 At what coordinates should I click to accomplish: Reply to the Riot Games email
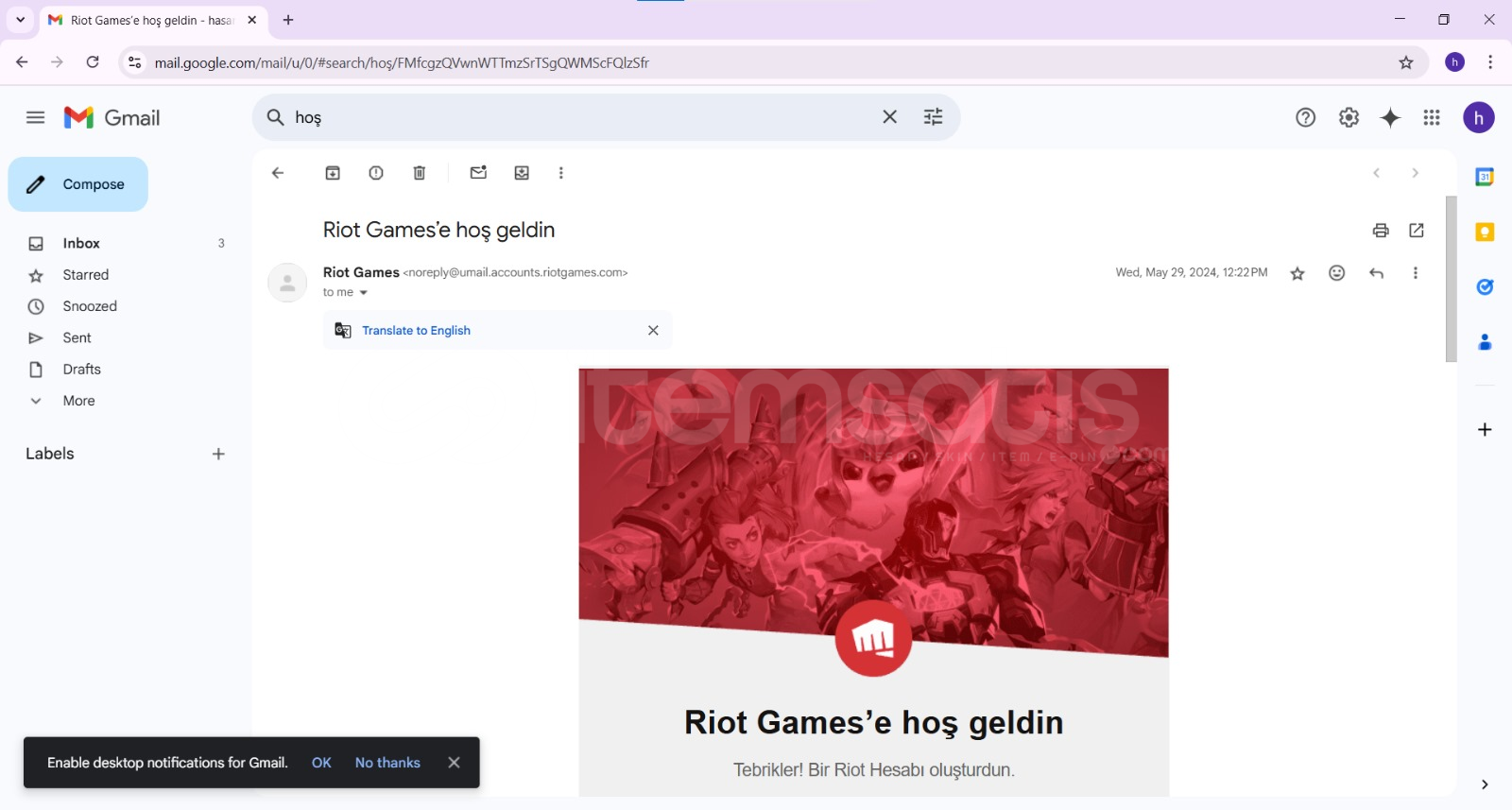click(1376, 273)
